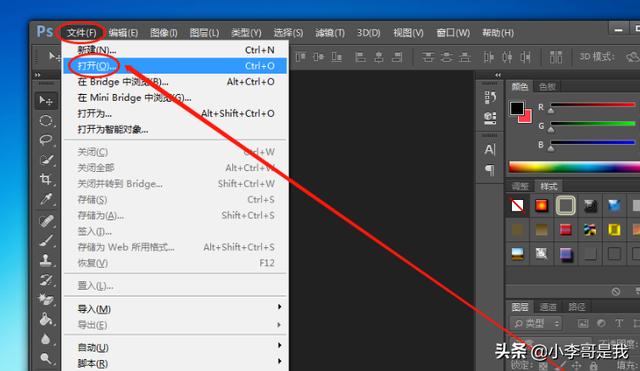Select the Crop tool
640x371 pixels.
coord(46,179)
